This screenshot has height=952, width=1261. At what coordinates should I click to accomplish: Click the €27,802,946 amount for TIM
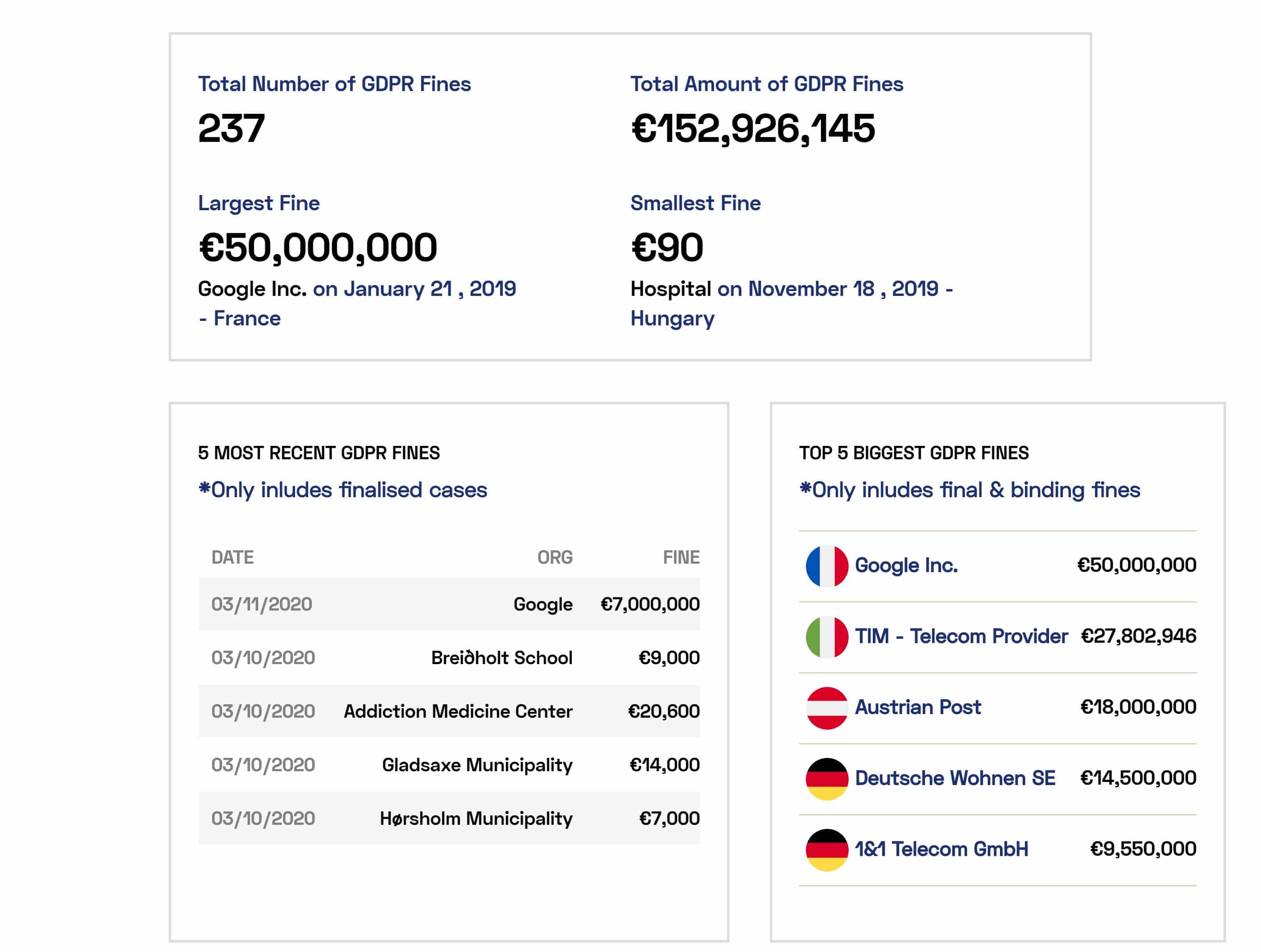click(1138, 636)
